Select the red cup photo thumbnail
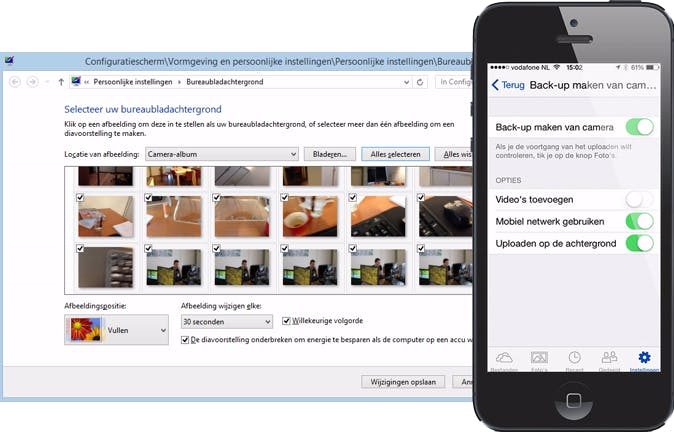 coord(310,216)
